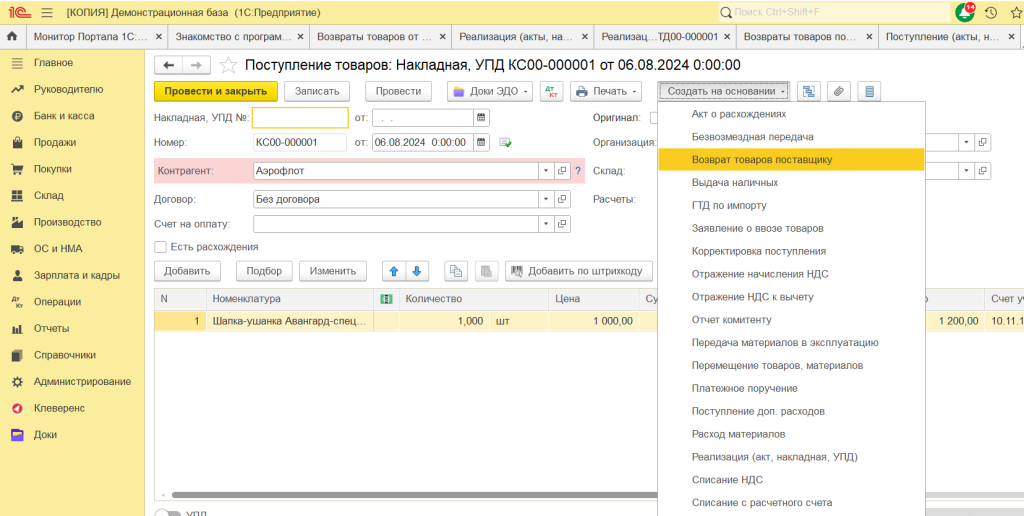Expand the Доки ЭДО dropdown

tap(490, 91)
